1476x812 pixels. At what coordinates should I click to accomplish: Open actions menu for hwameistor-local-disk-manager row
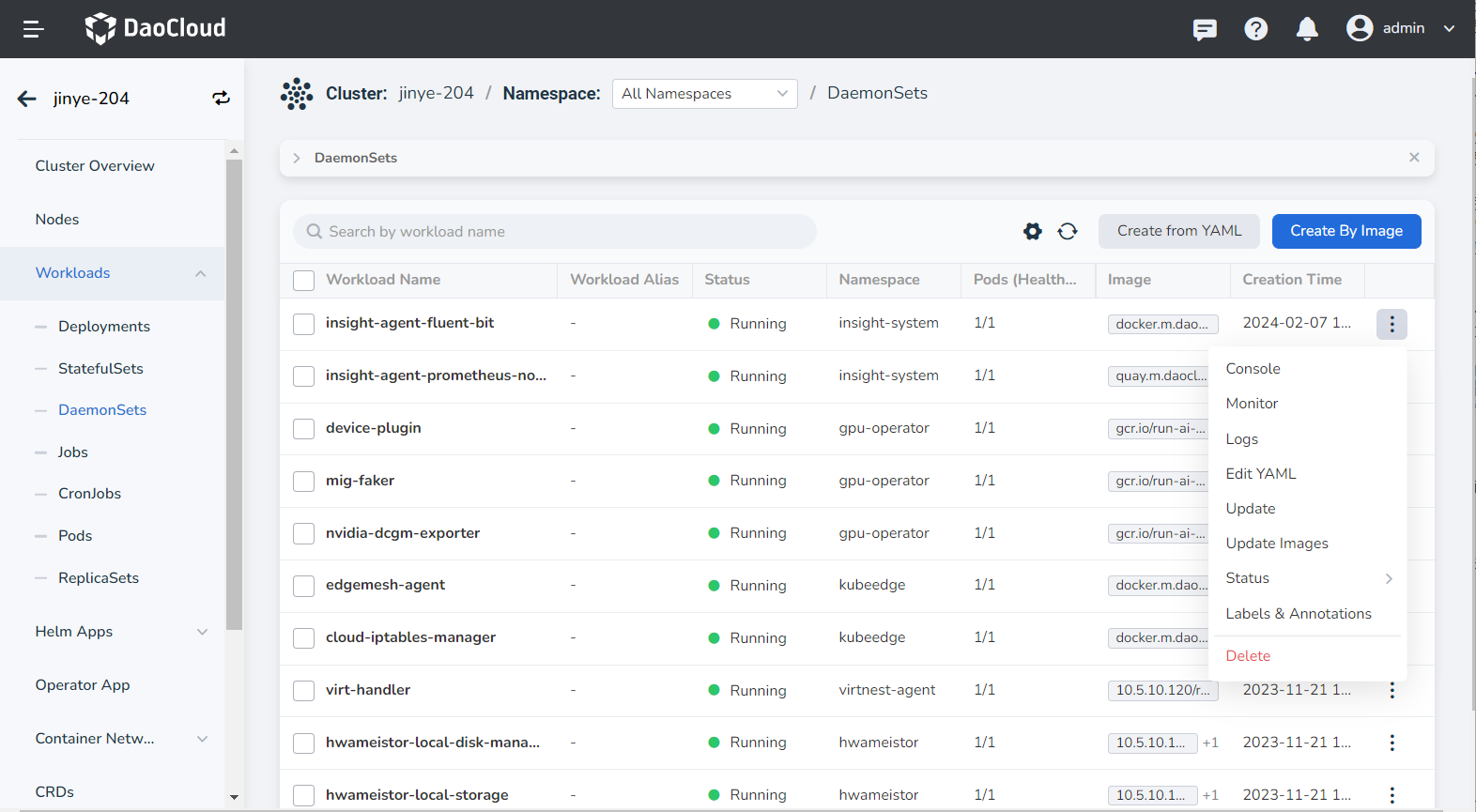point(1391,743)
